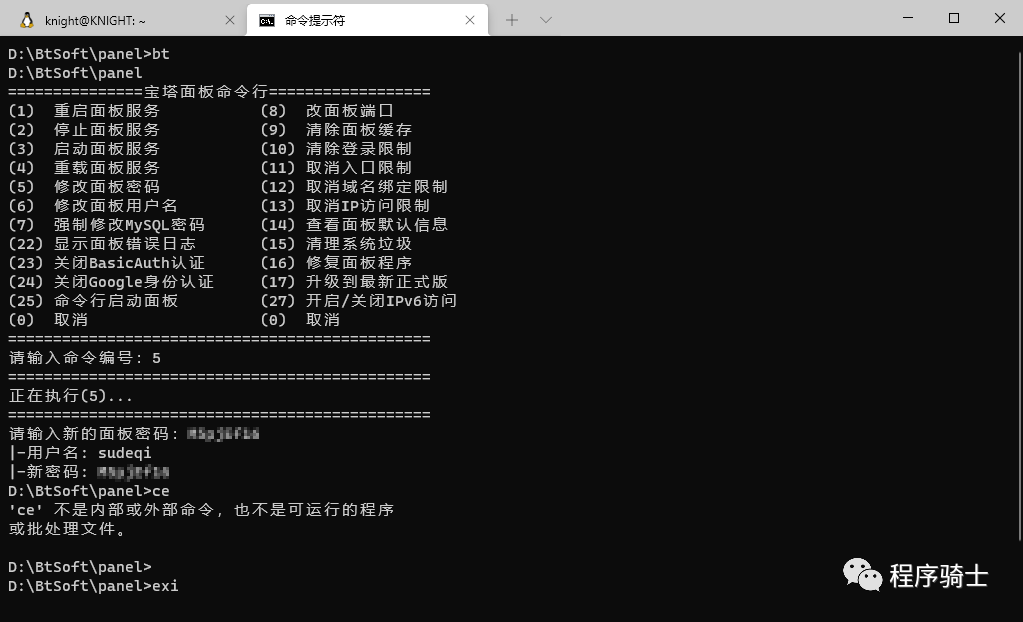The image size is (1023, 622).
Task: Select the 命令提示符 tab
Action: (x=367, y=20)
